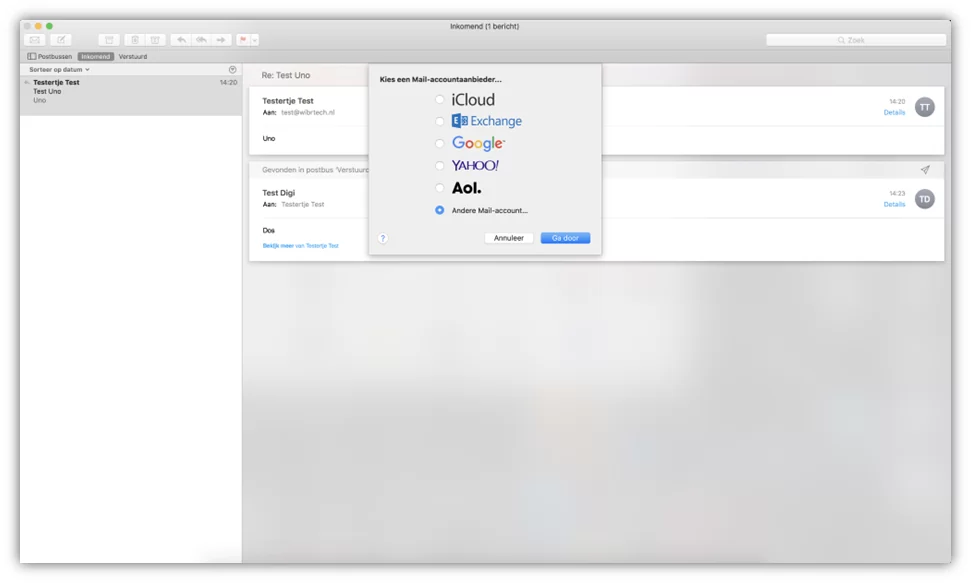
Task: Select the Aol radio button
Action: point(439,188)
